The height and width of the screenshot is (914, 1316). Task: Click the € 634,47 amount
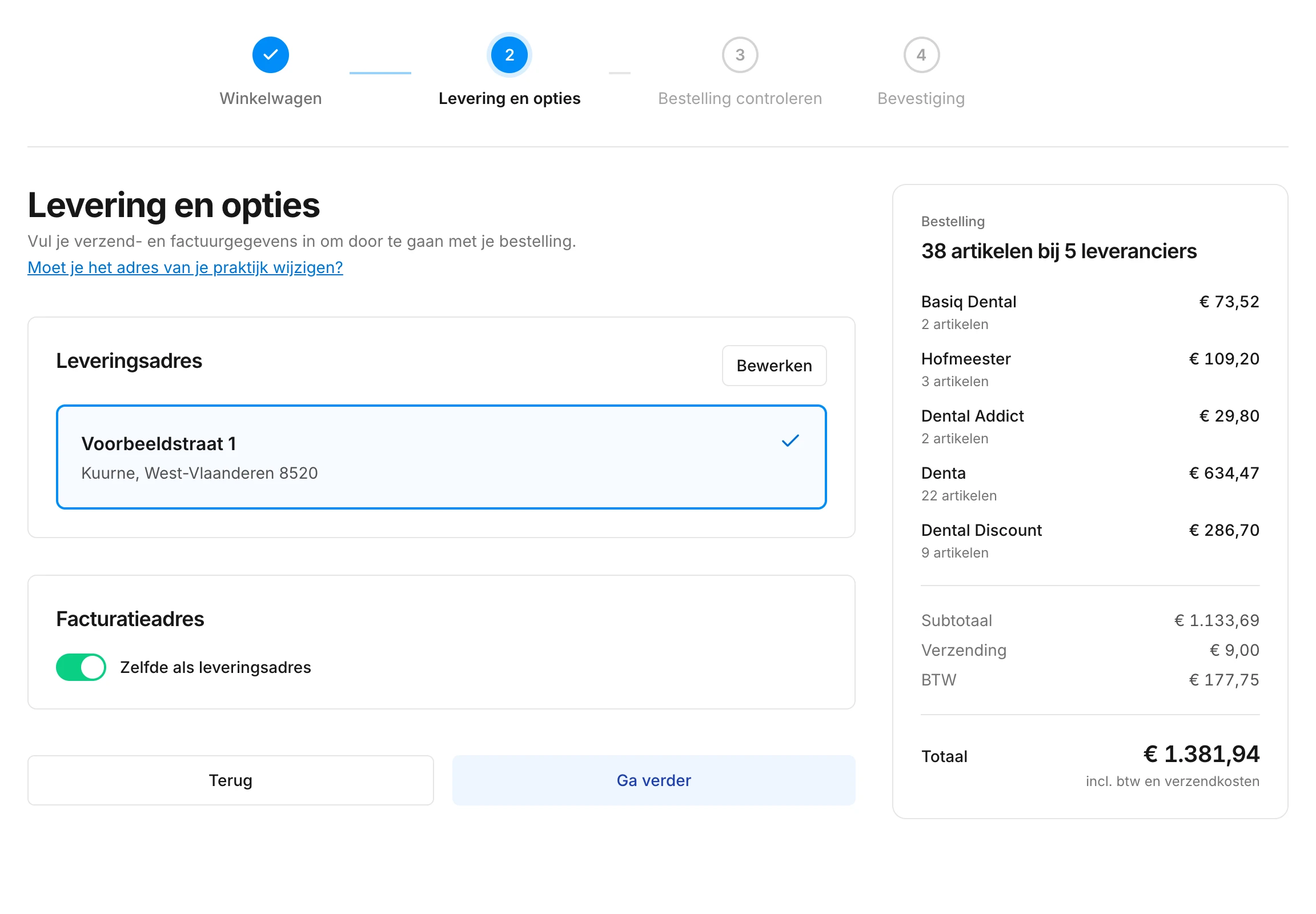pyautogui.click(x=1224, y=473)
